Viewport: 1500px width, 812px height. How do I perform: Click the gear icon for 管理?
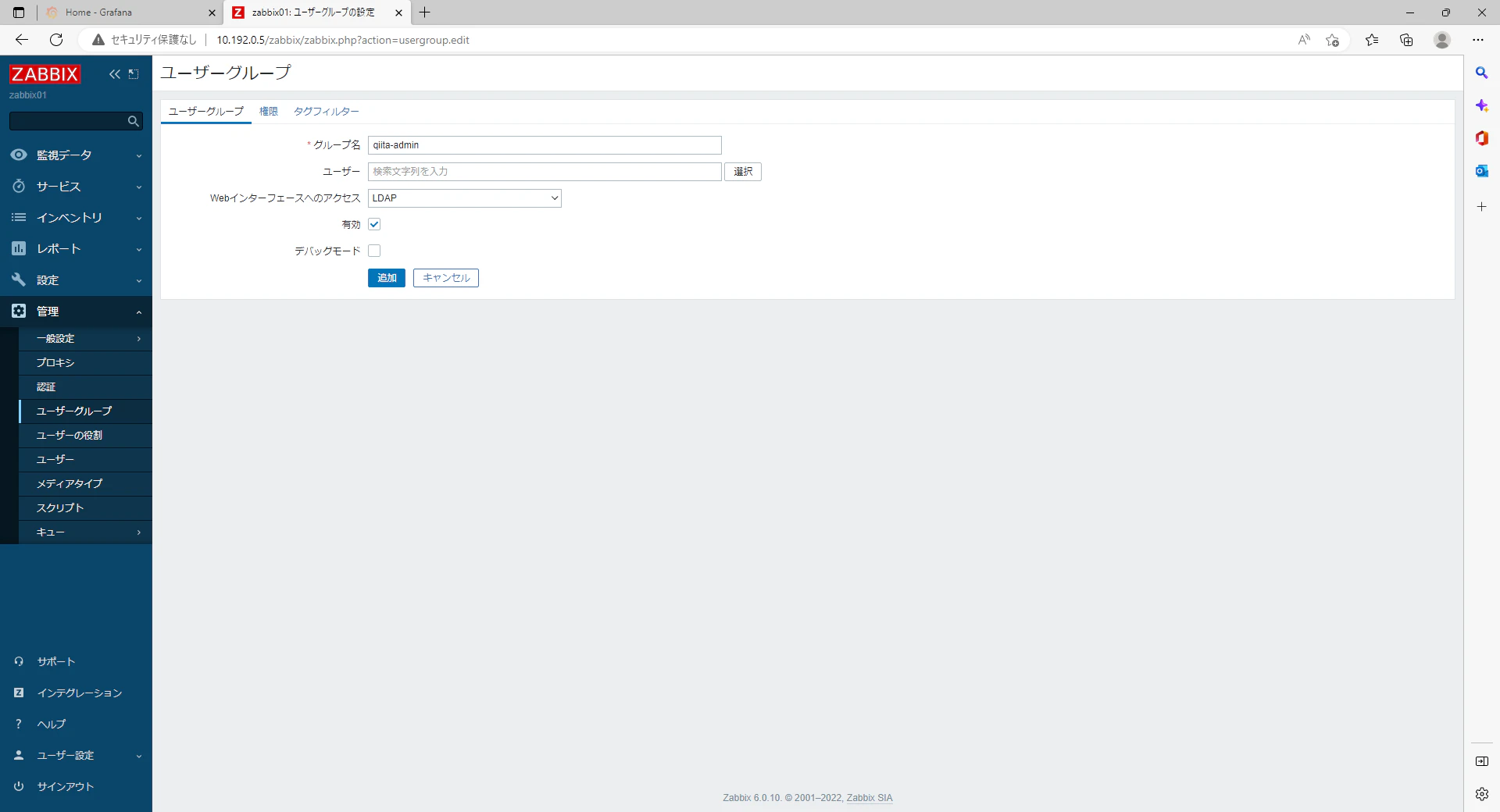point(19,311)
